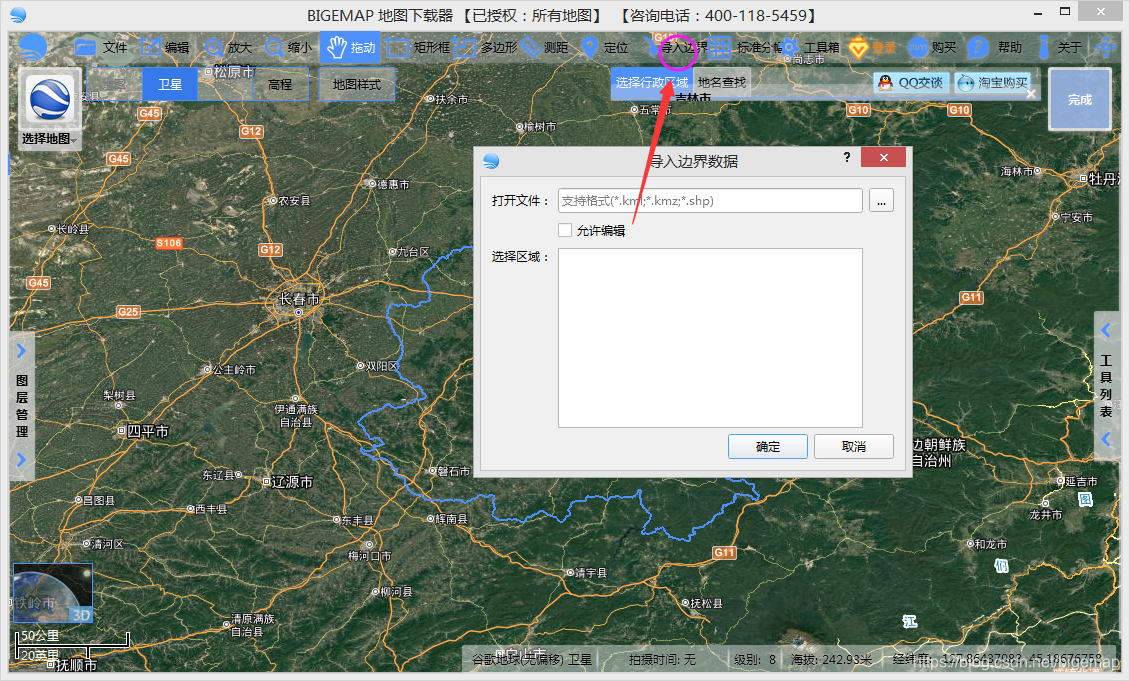Click the 缩小 zoom-out tool
This screenshot has width=1130, height=681.
tap(288, 48)
